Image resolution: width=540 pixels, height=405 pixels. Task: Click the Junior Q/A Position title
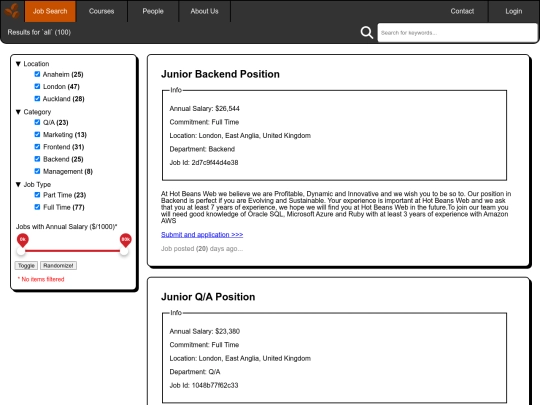click(x=208, y=297)
